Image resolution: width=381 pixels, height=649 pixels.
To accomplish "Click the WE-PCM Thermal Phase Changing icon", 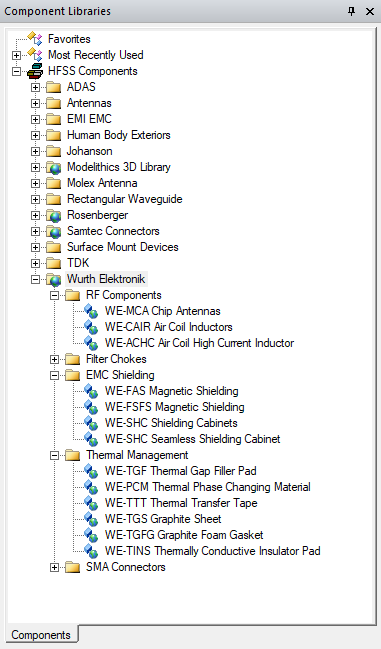I will pyautogui.click(x=91, y=488).
